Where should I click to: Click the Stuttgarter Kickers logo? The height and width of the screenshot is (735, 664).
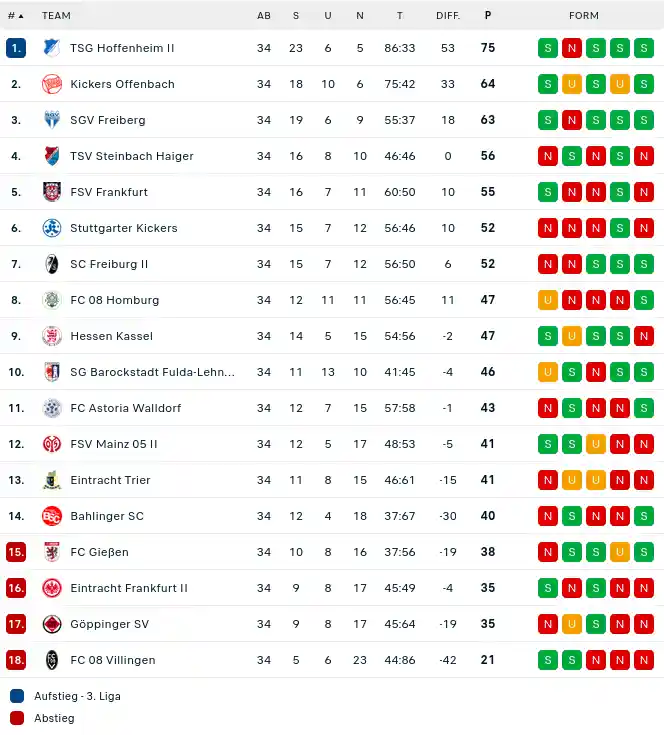tap(52, 228)
